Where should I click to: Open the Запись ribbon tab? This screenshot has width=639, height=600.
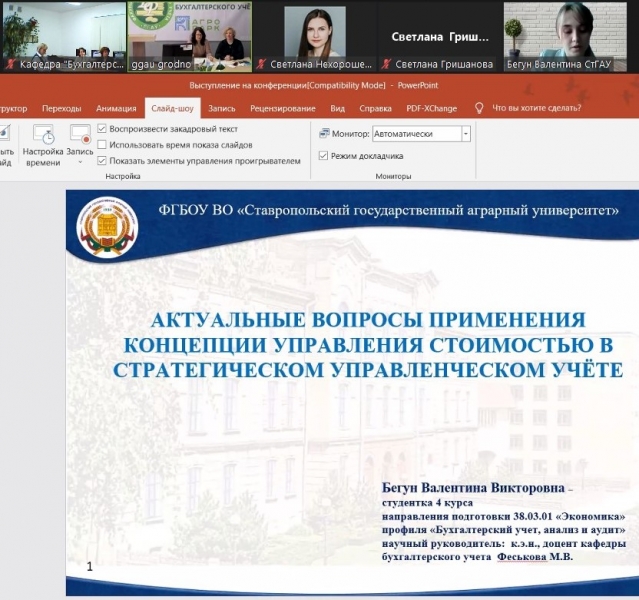click(222, 108)
